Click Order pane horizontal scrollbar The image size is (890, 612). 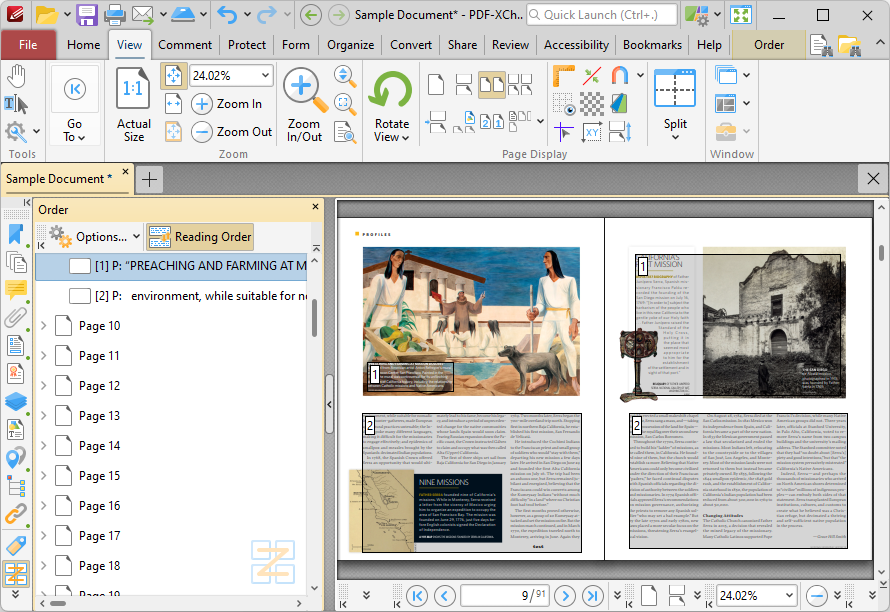pyautogui.click(x=58, y=603)
